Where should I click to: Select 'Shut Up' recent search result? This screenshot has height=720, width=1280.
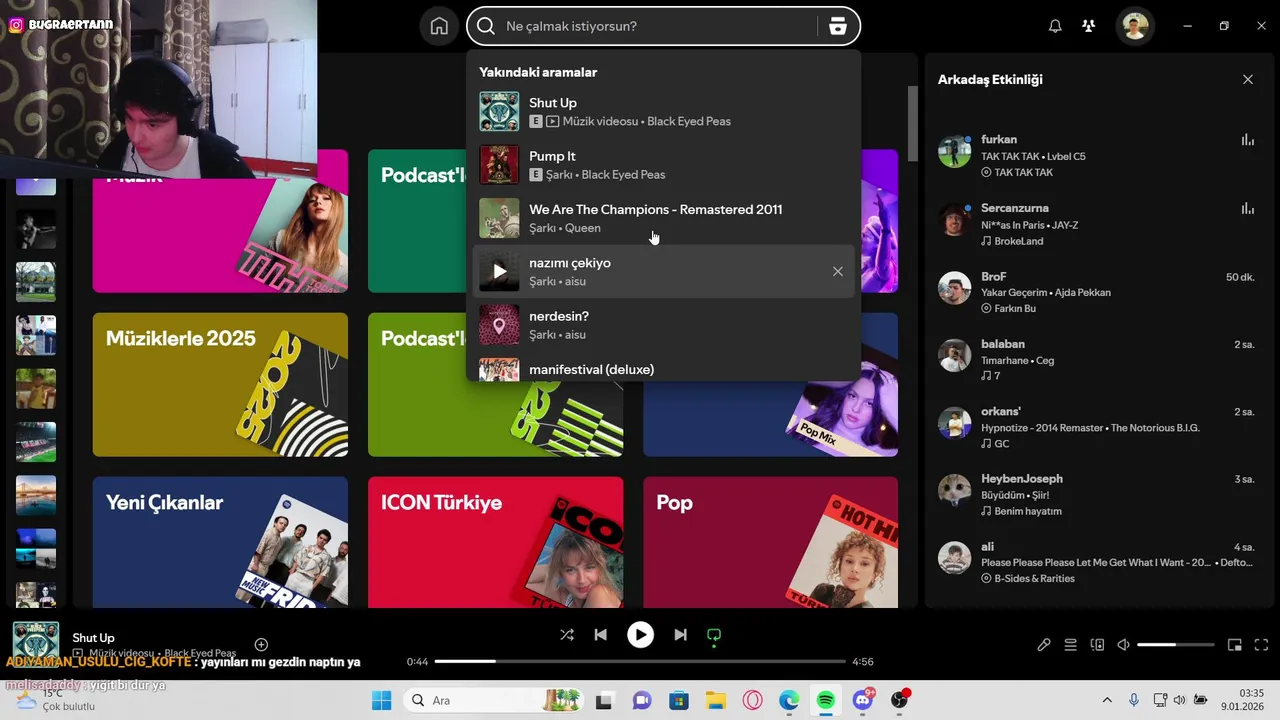pos(663,111)
